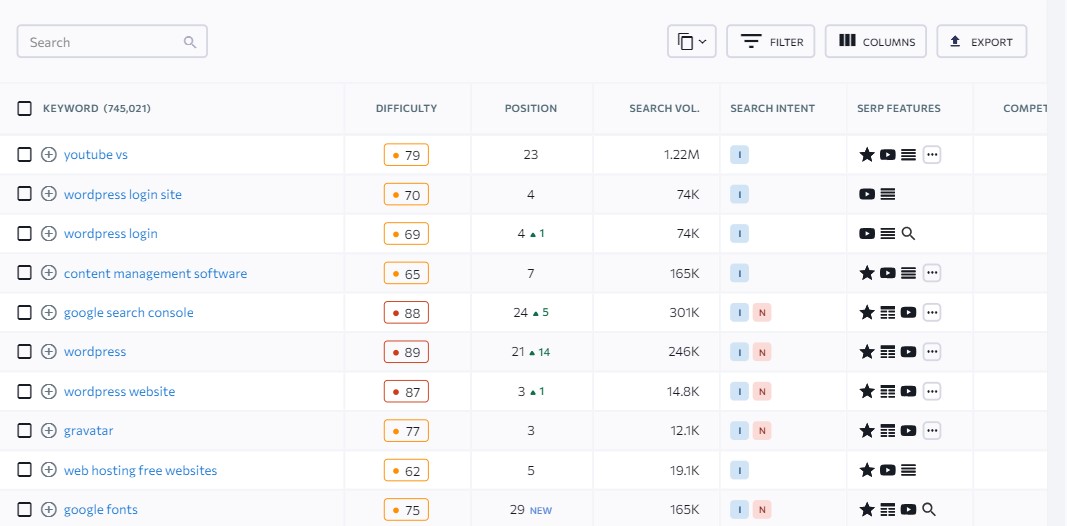The width and height of the screenshot is (1067, 526).
Task: Add 'youtube vs' with plus icon
Action: [x=48, y=154]
